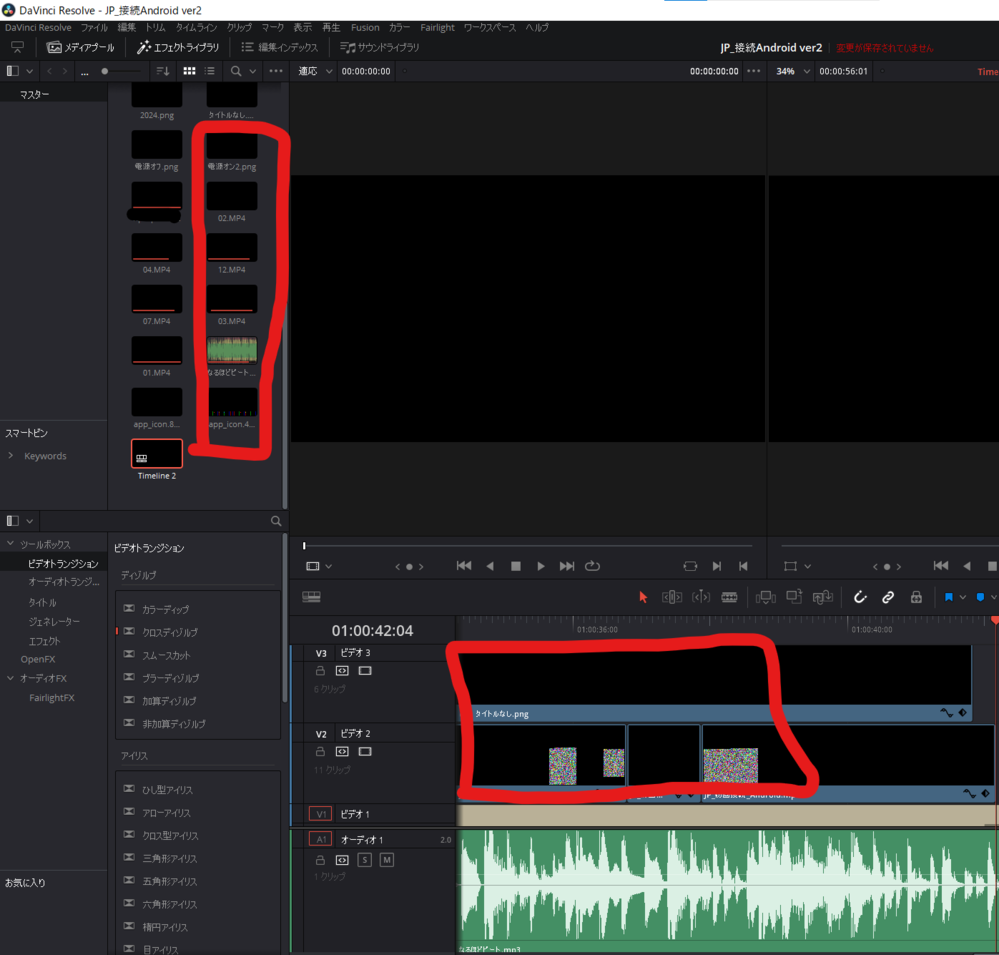Toggle loop playback in source viewer
The height and width of the screenshot is (955, 999).
coord(593,566)
